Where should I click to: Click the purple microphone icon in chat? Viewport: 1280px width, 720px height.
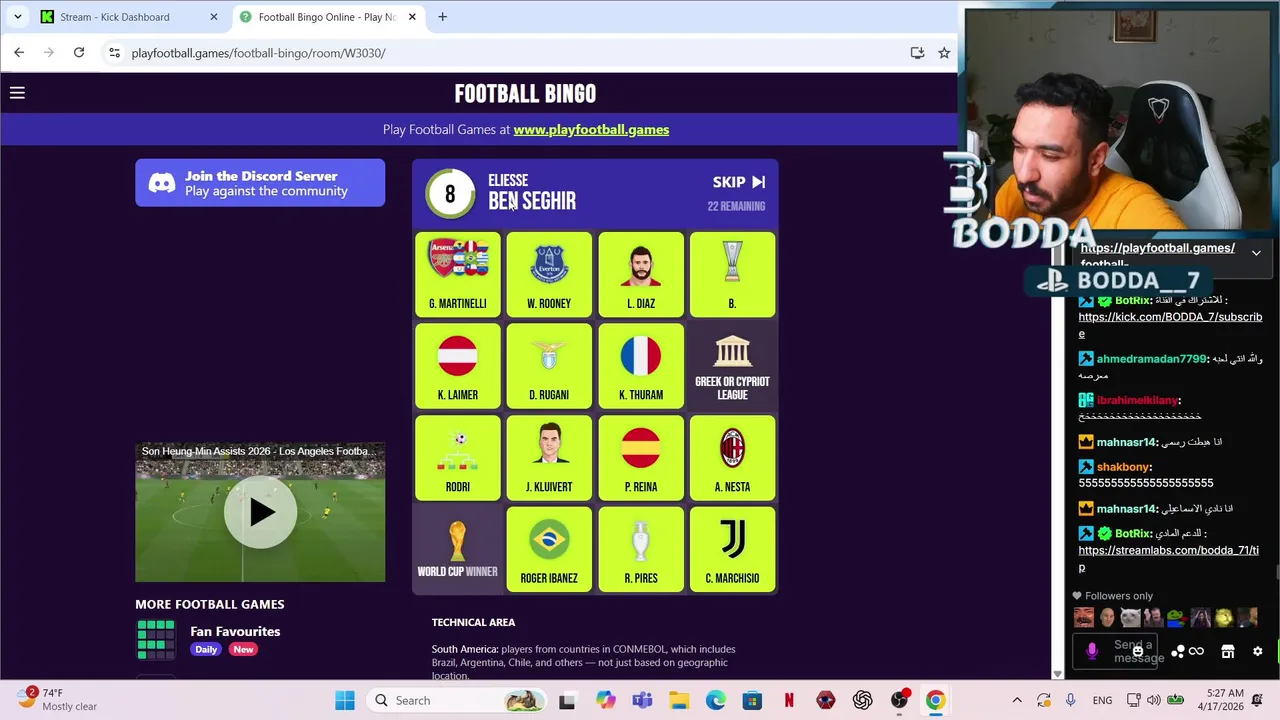pos(1092,652)
